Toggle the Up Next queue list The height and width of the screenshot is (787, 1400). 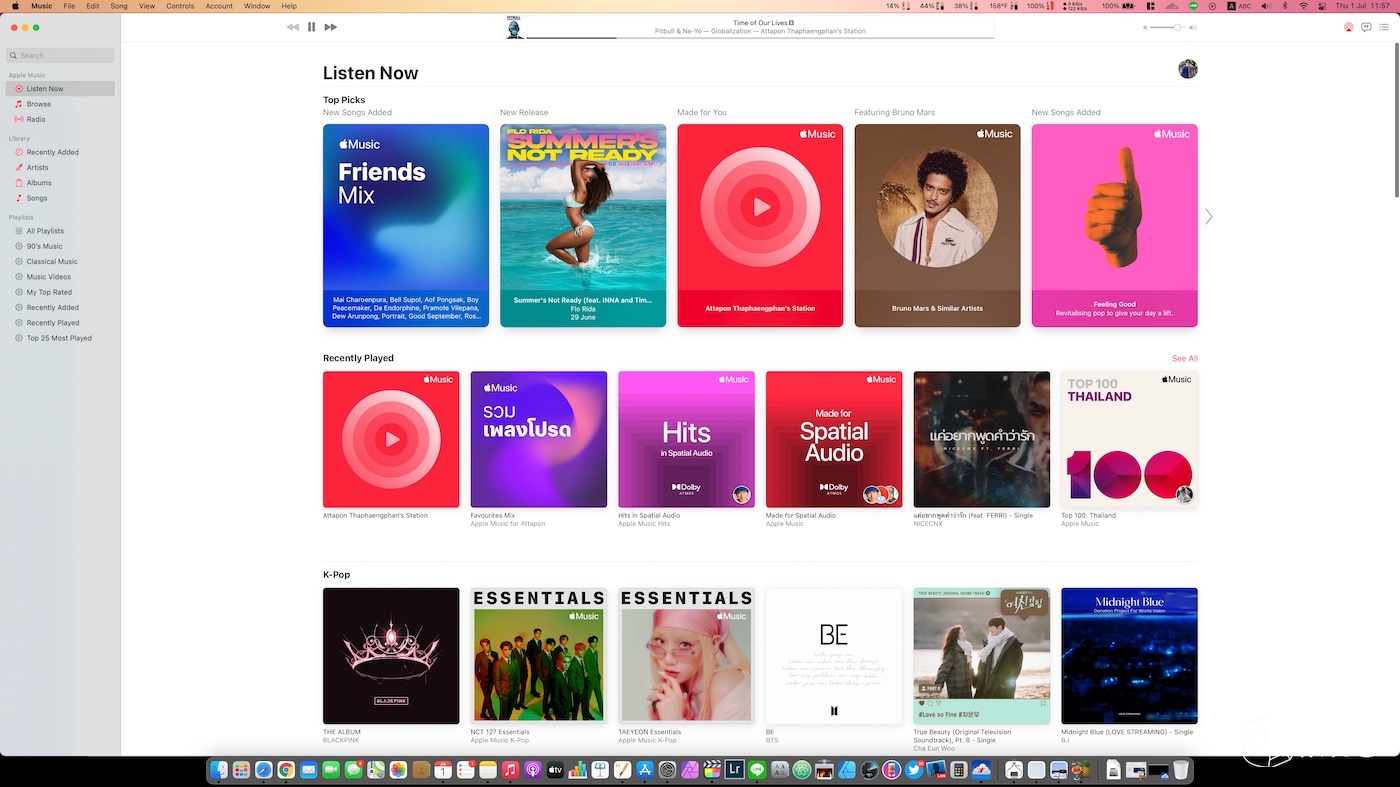tap(1385, 27)
